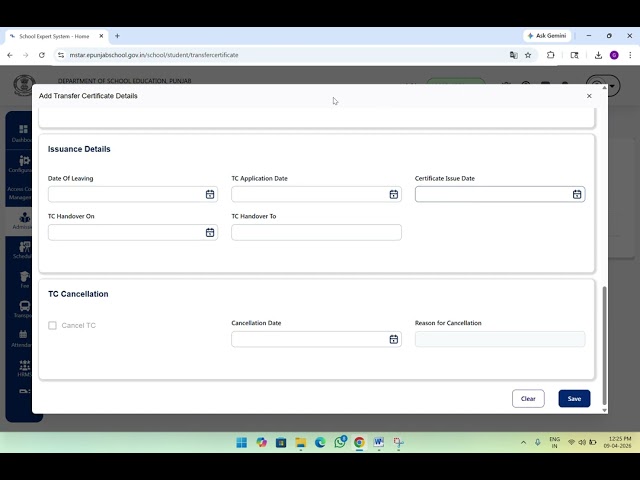Tick the Cancel TC checkbox

tap(52, 325)
